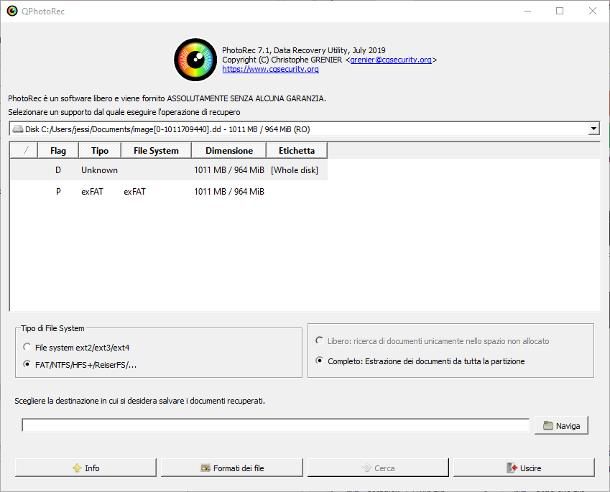
Task: Click the Formati dei file icon
Action: (205, 468)
